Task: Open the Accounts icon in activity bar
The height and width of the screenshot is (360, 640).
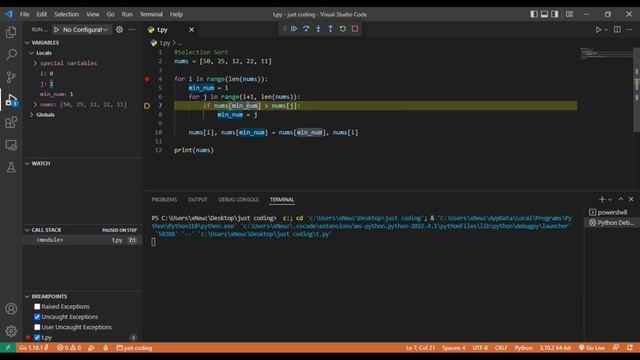Action: click(11, 309)
